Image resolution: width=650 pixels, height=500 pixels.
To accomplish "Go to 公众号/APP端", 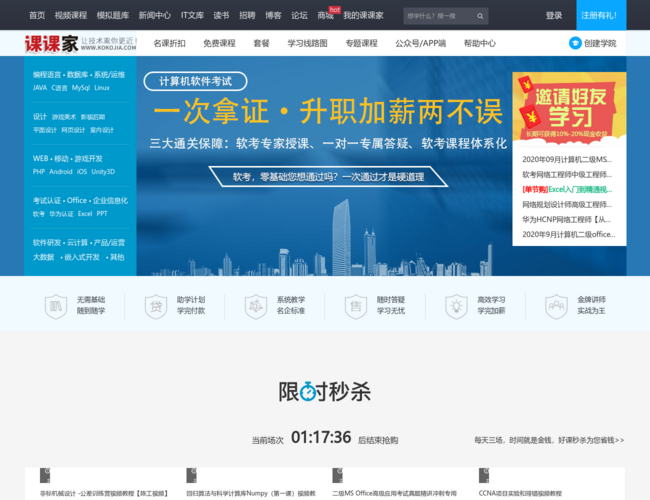I will click(x=421, y=43).
